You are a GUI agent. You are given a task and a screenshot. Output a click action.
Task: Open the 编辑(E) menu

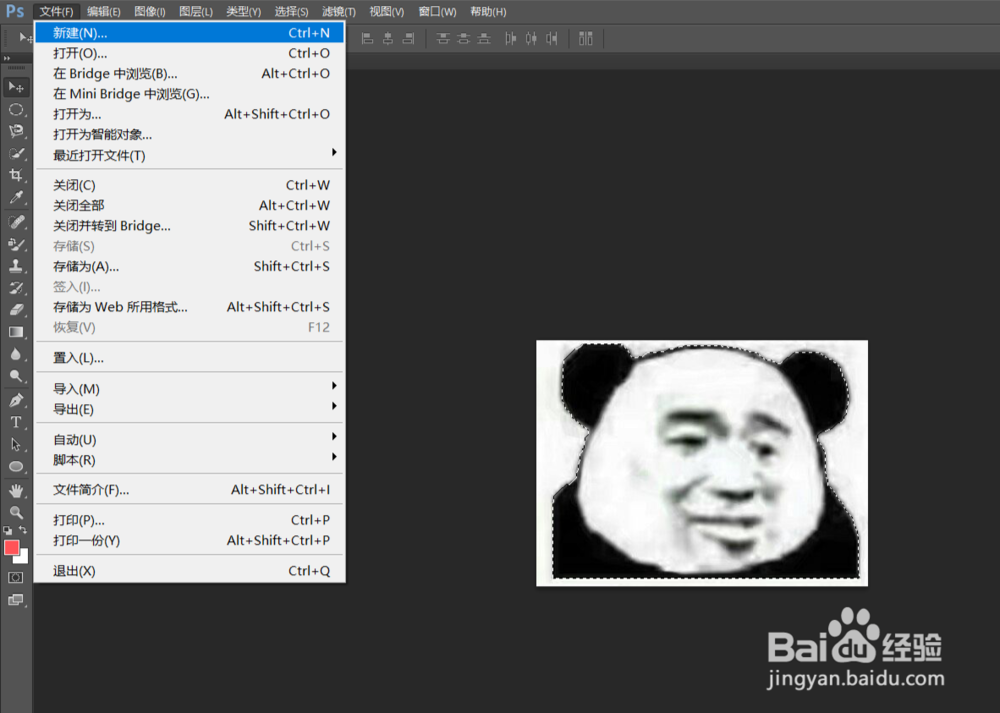[103, 11]
